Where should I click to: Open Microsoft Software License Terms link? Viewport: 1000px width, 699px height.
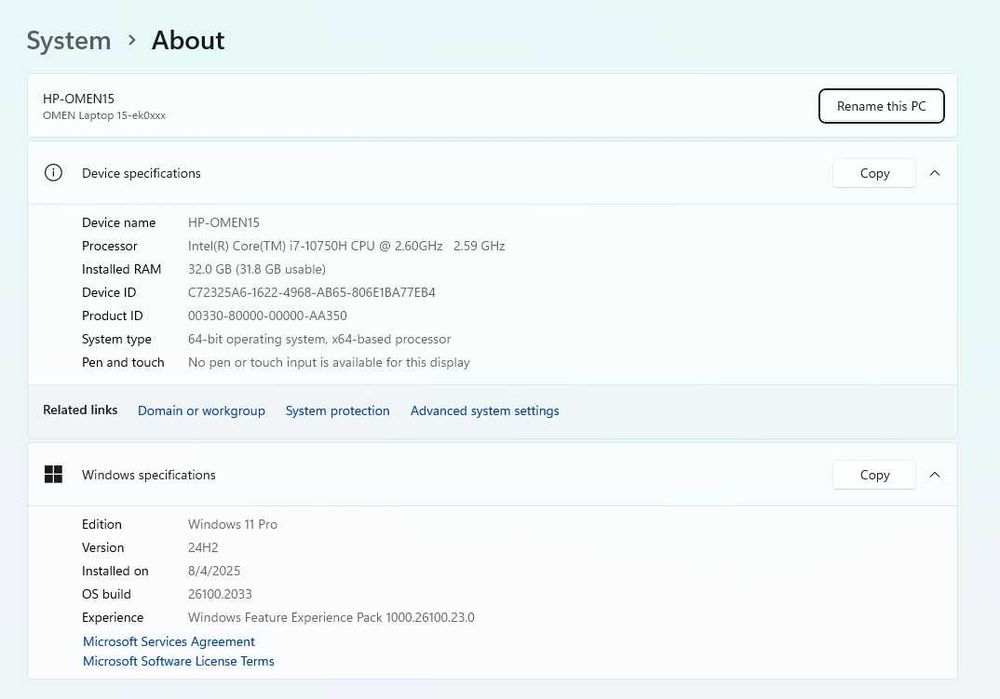coord(179,661)
